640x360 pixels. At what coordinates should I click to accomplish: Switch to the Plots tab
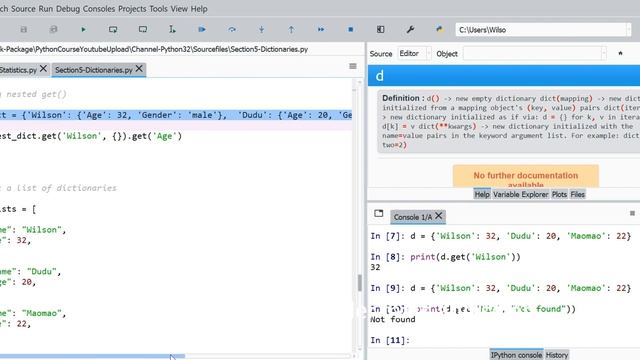click(559, 194)
